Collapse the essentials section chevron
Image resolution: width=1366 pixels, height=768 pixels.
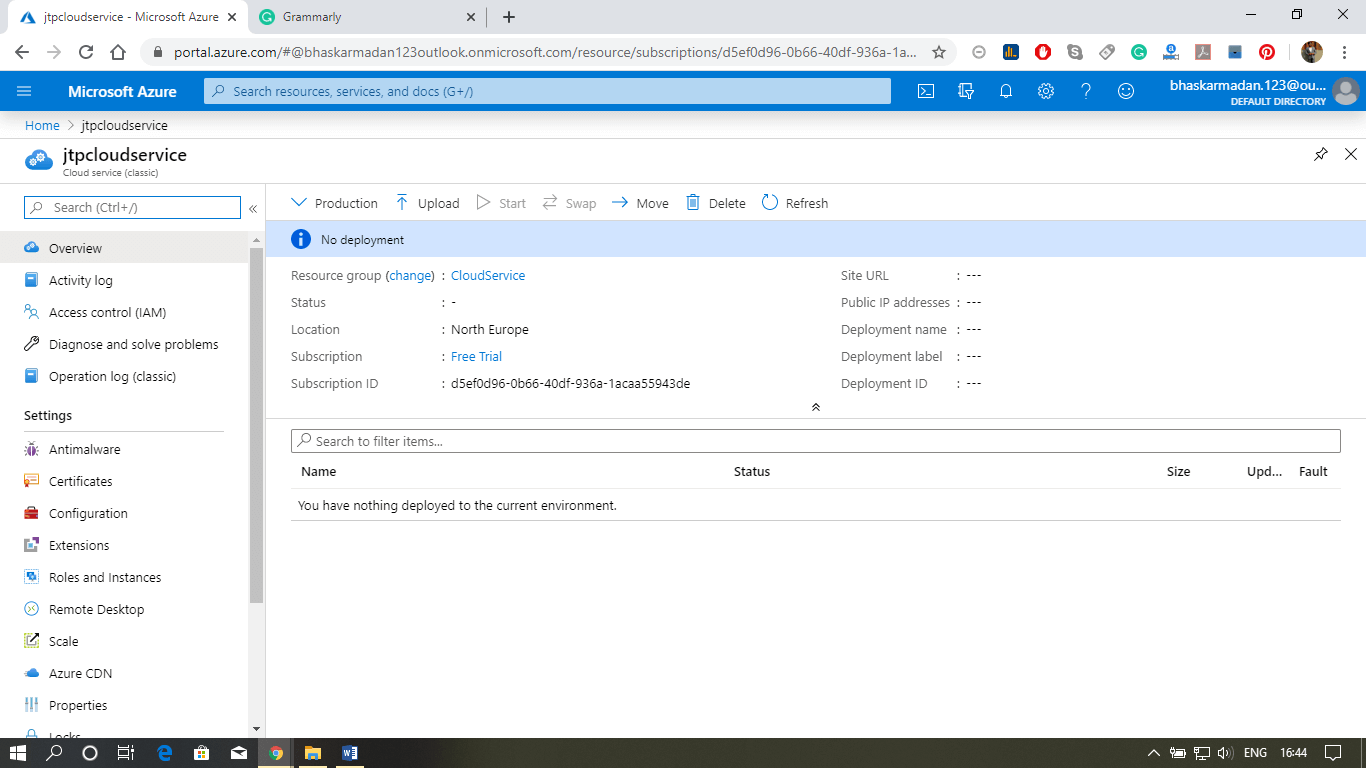click(816, 407)
